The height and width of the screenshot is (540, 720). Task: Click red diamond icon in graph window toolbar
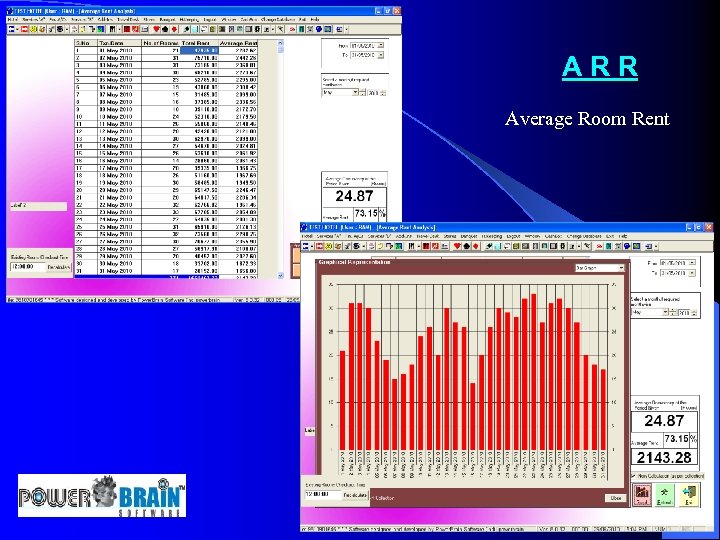click(476, 247)
